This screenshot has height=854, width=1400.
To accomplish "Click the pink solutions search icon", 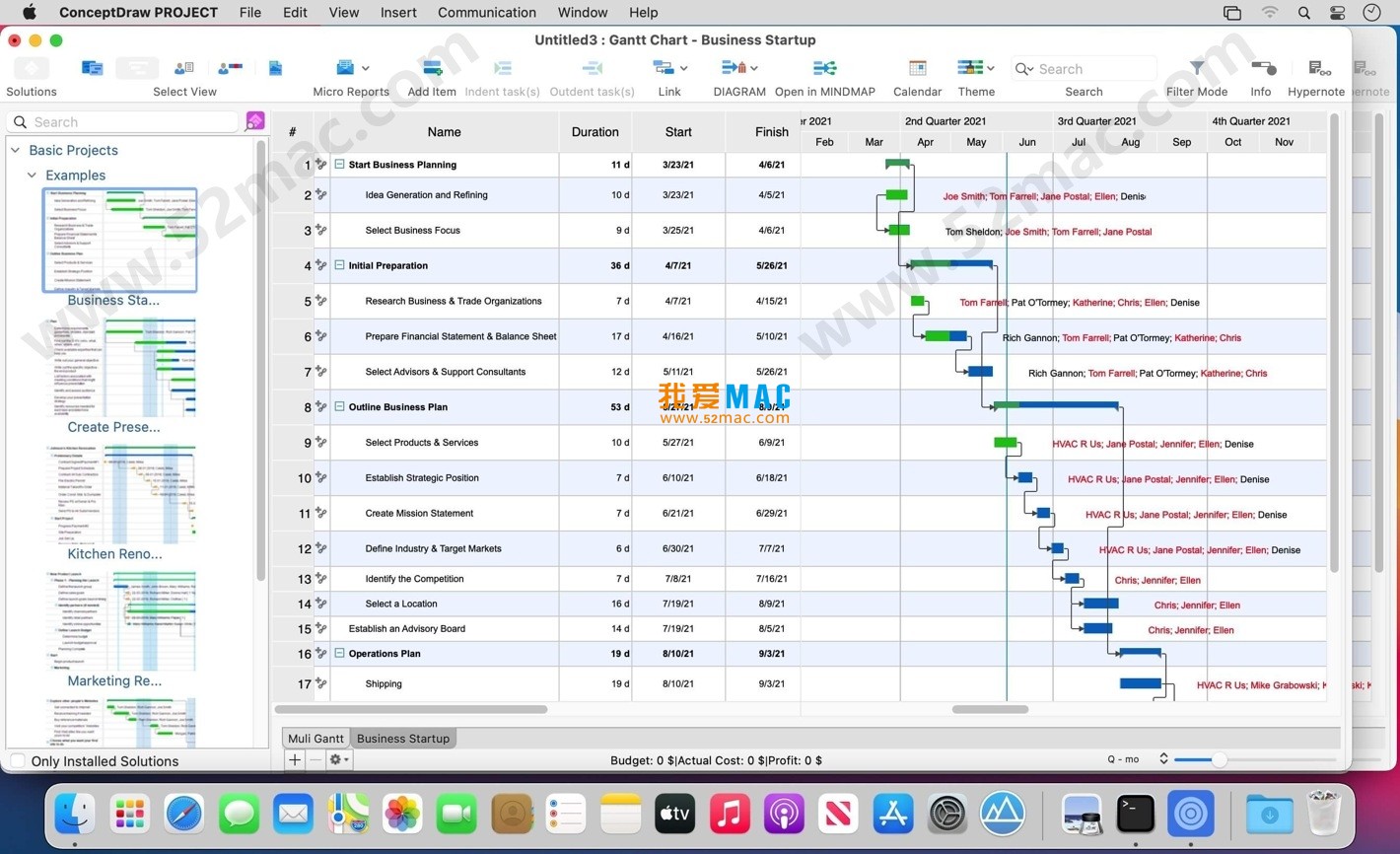I will 255,121.
